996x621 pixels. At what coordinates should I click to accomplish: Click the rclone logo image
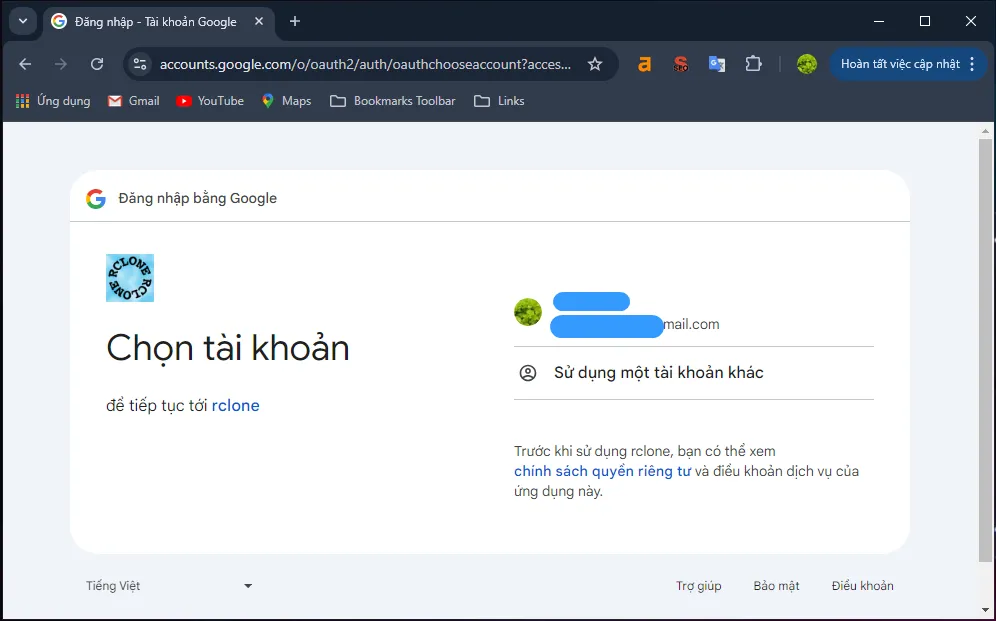[x=129, y=277]
